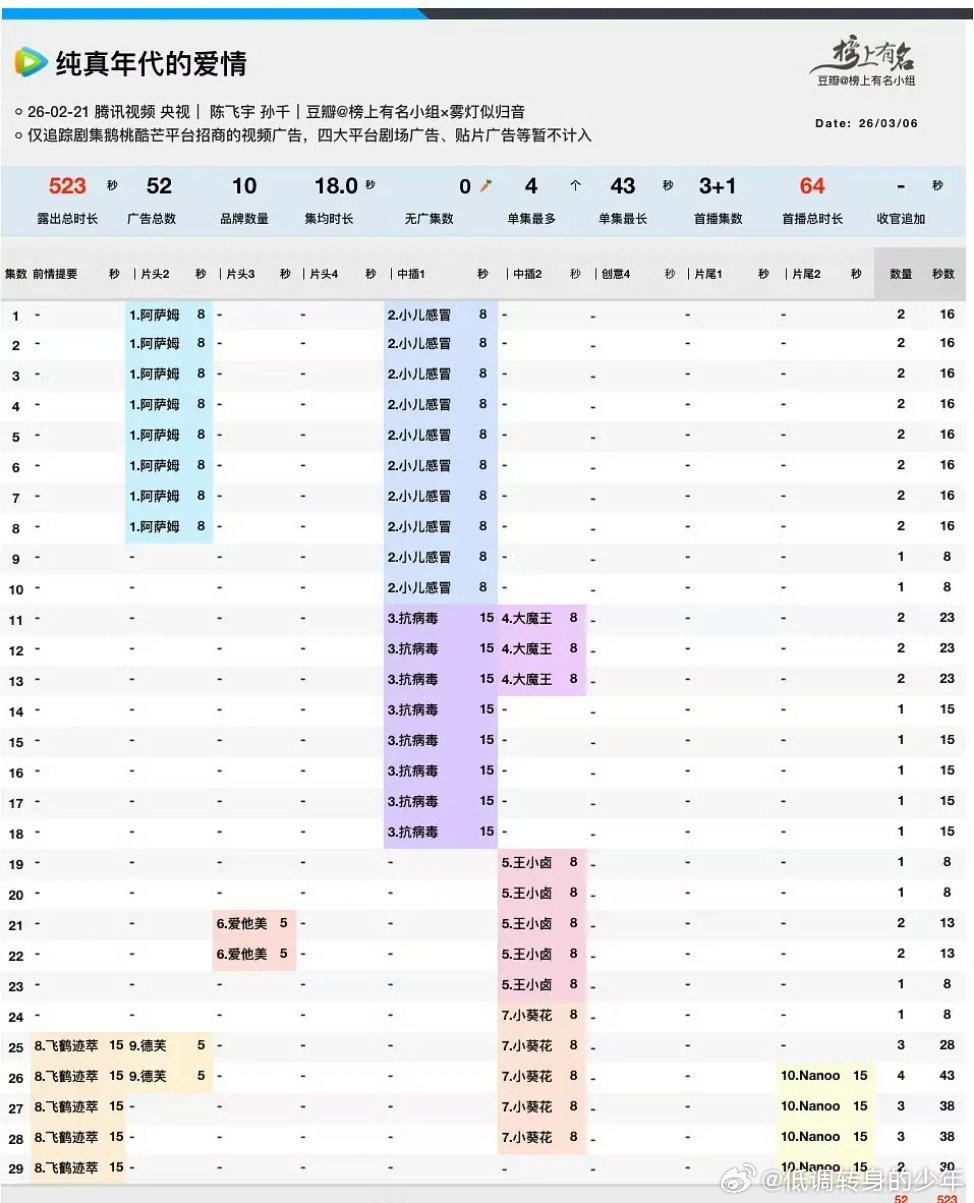974x1203 pixels.
Task: Click 1.阿萨姆 in episode 1 row
Action: click(154, 314)
